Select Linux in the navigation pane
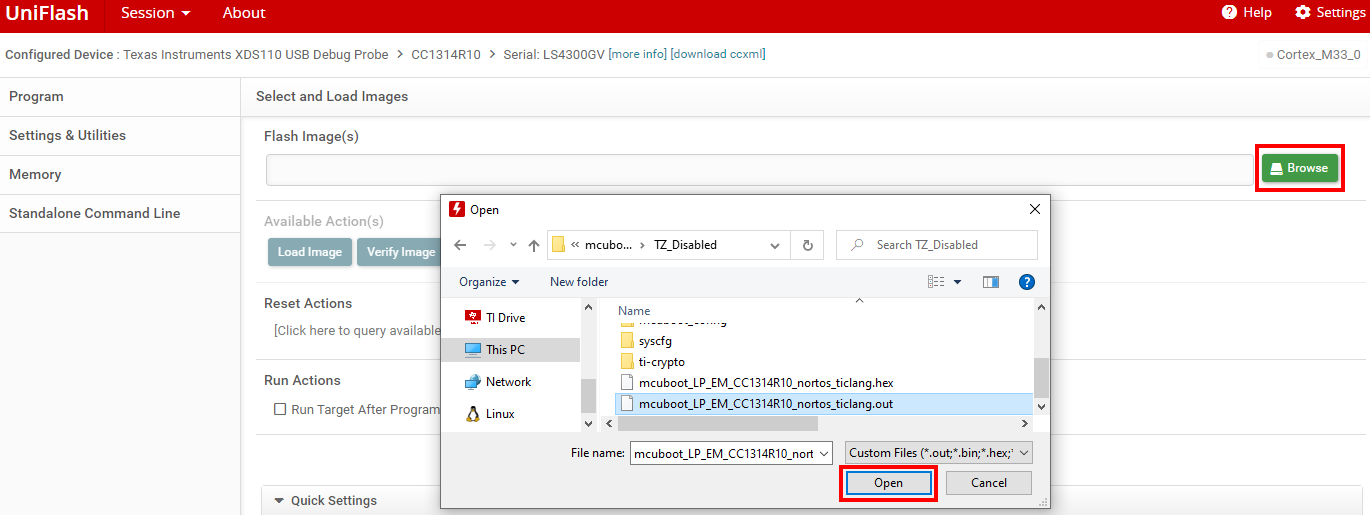Viewport: 1370px width, 515px height. (x=499, y=414)
